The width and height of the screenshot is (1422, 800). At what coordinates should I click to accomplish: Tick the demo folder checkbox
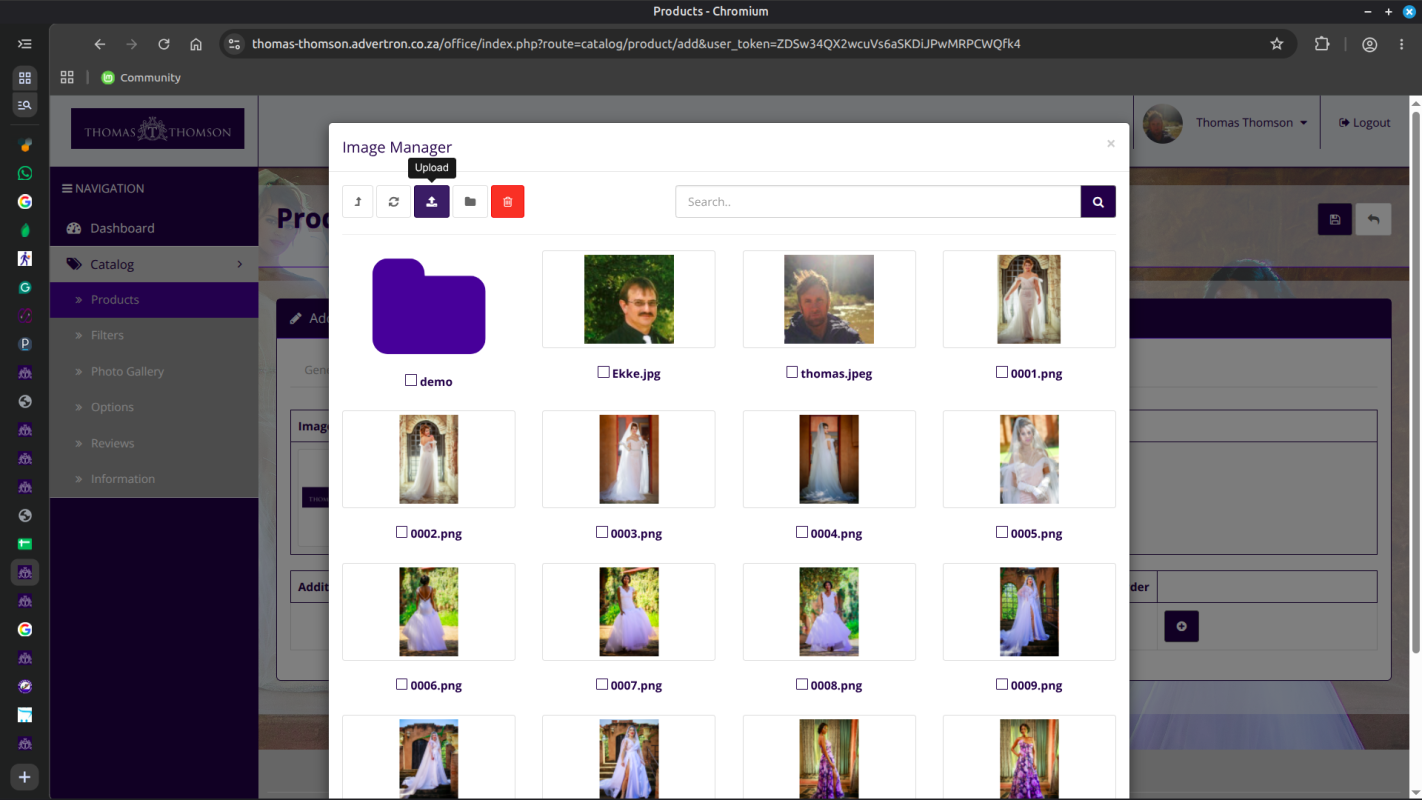(411, 380)
